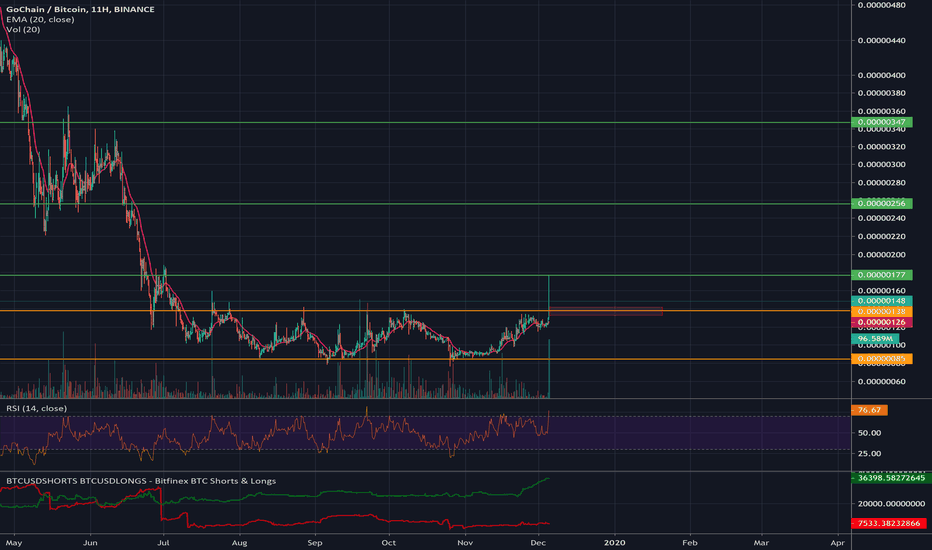Viewport: 932px width, 550px height.
Task: Click the 0.00000160 price axis tick
Action: (881, 291)
